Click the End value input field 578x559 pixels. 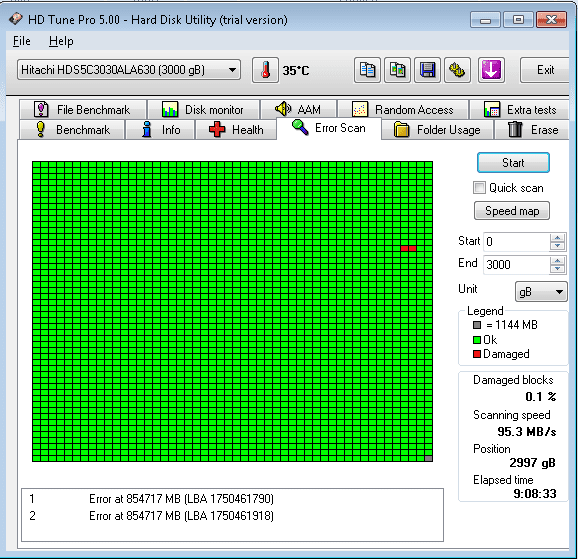[x=516, y=264]
